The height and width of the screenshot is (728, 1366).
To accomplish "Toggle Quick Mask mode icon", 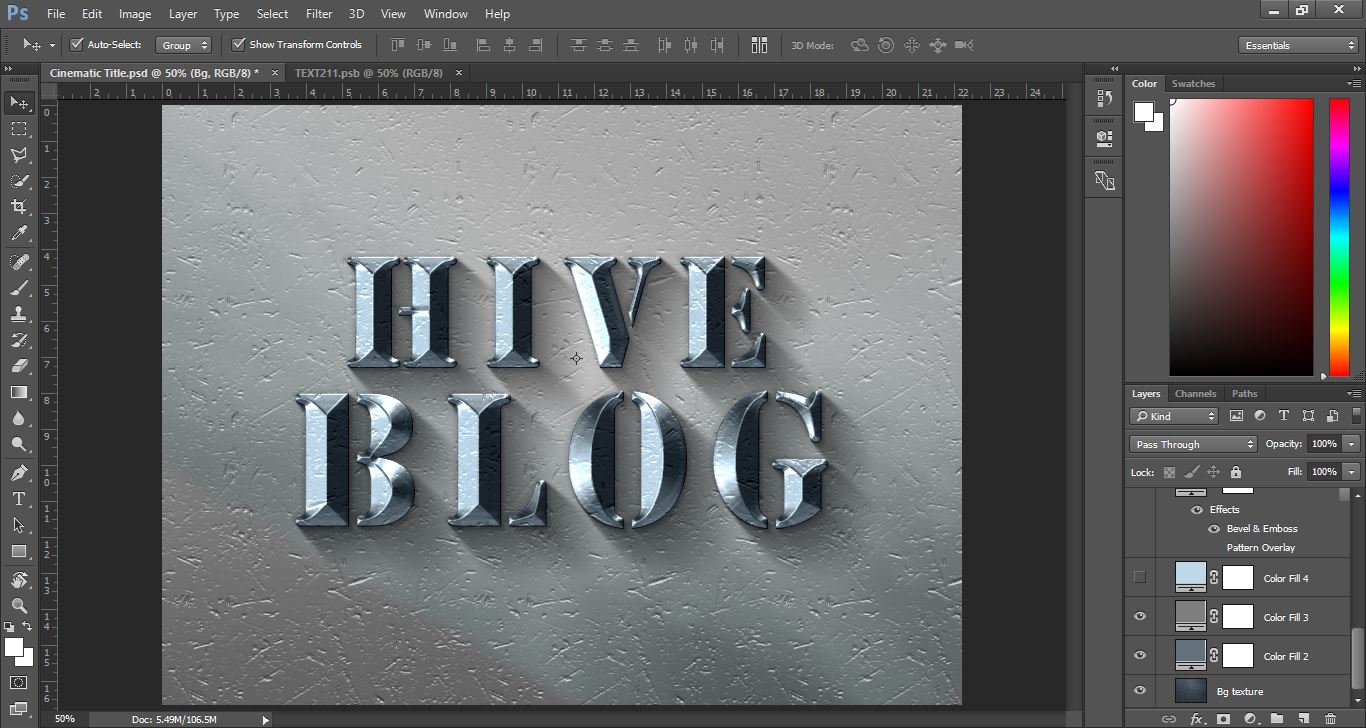I will tap(19, 683).
